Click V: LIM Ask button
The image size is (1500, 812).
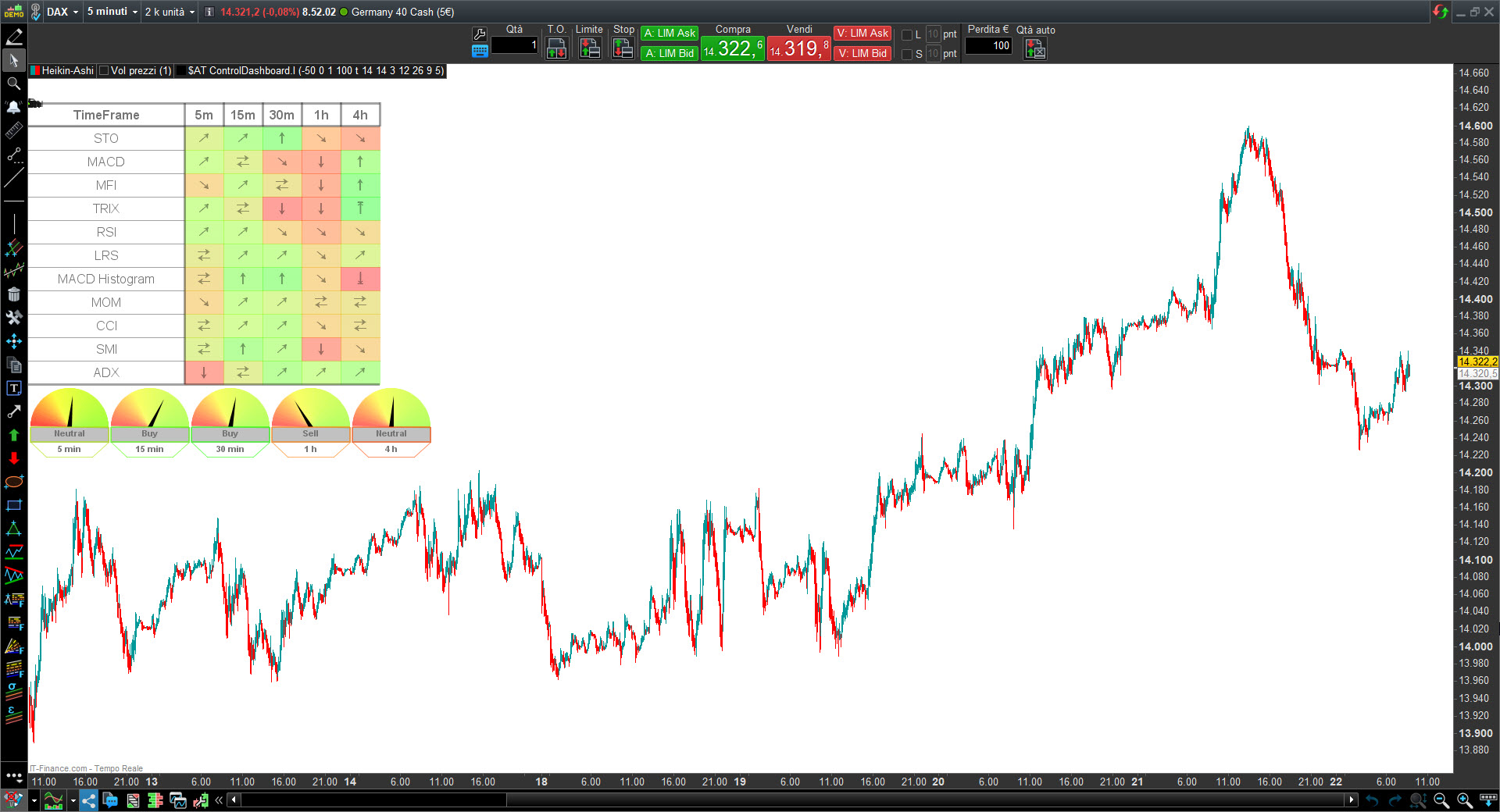pos(862,33)
